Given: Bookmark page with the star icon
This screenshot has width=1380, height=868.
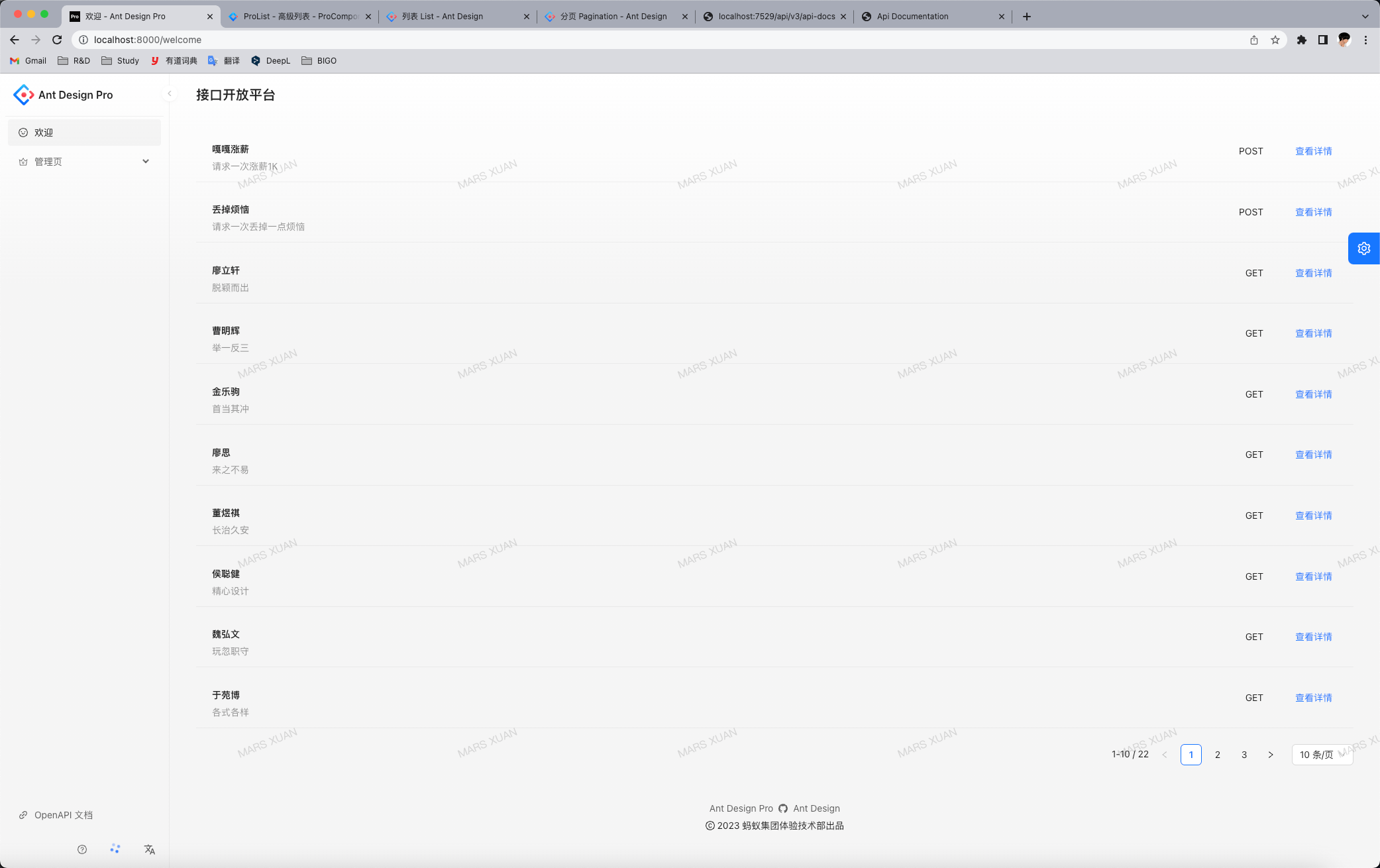Looking at the screenshot, I should point(1275,40).
